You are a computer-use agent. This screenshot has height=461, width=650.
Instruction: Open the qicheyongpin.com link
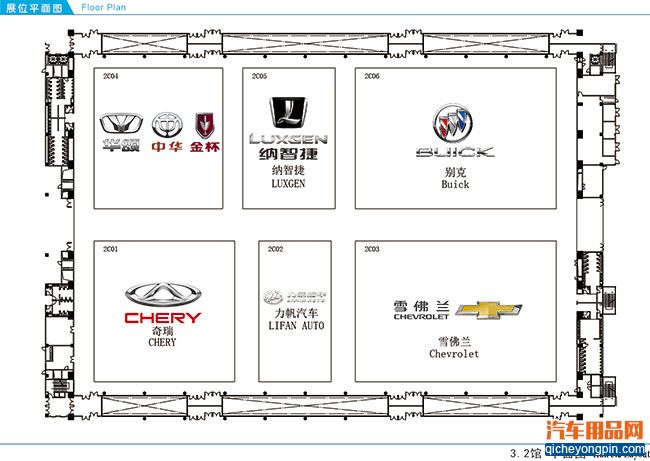pos(595,449)
